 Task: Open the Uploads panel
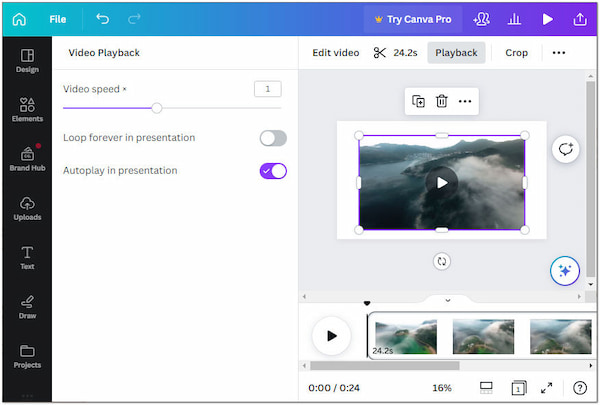point(27,208)
